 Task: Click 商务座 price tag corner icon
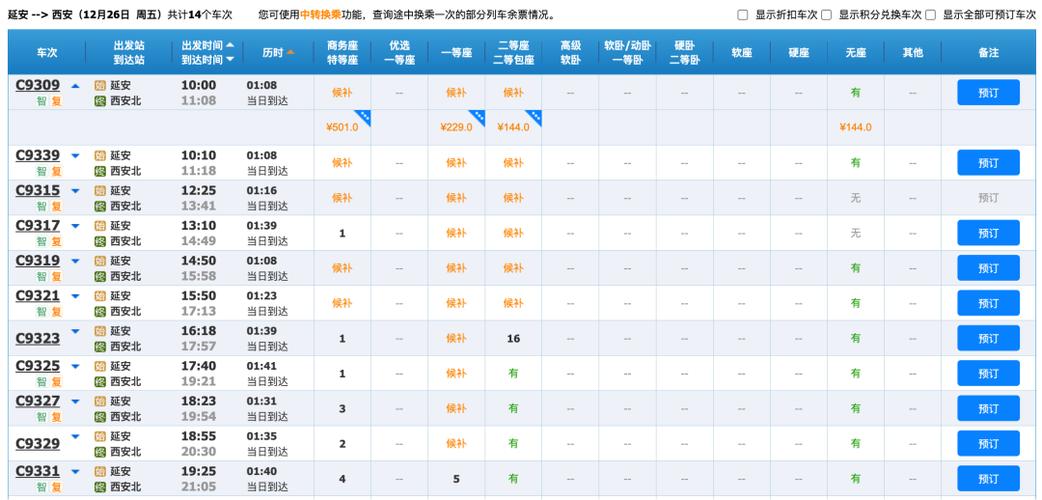pos(364,117)
